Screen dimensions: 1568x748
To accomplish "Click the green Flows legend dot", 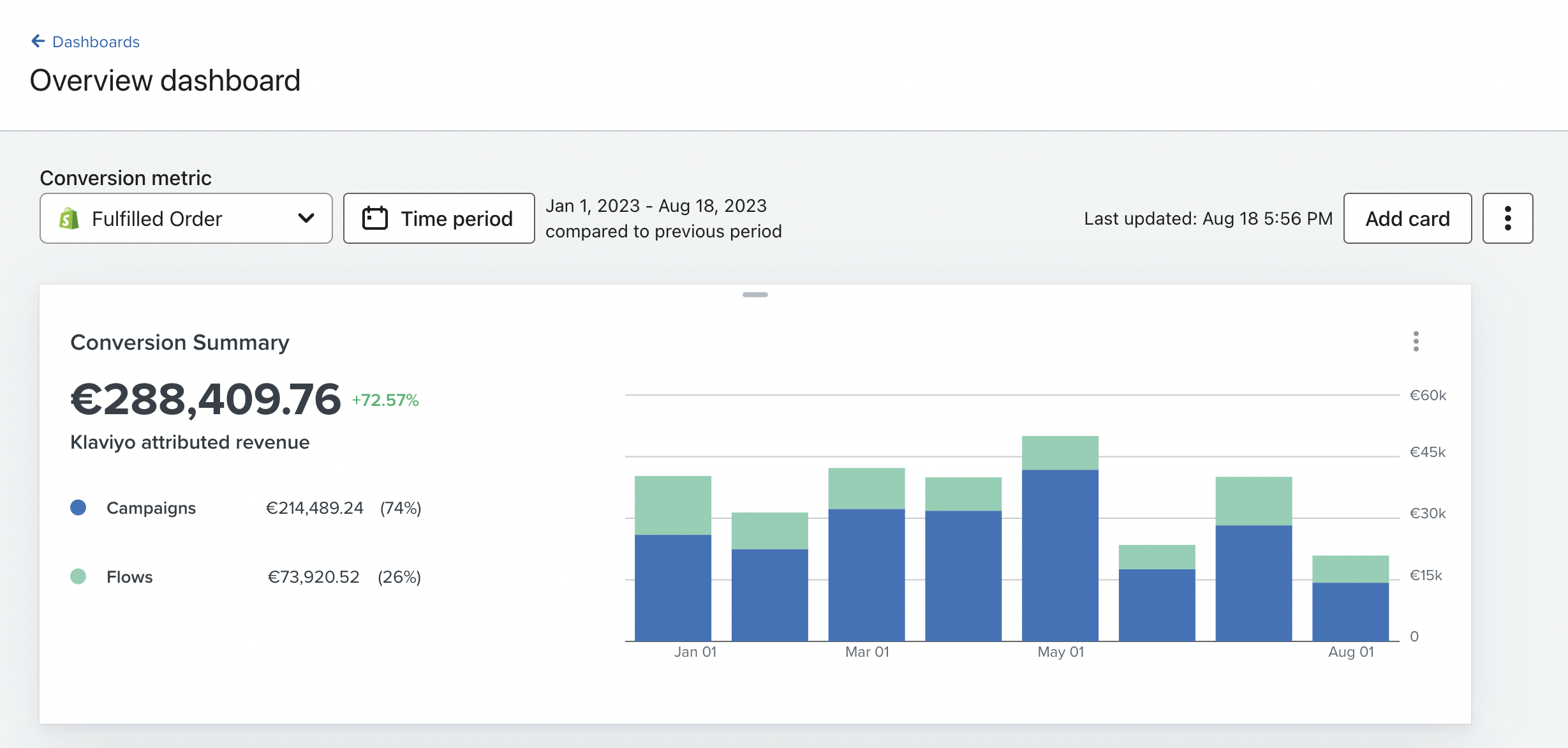I will (x=78, y=577).
